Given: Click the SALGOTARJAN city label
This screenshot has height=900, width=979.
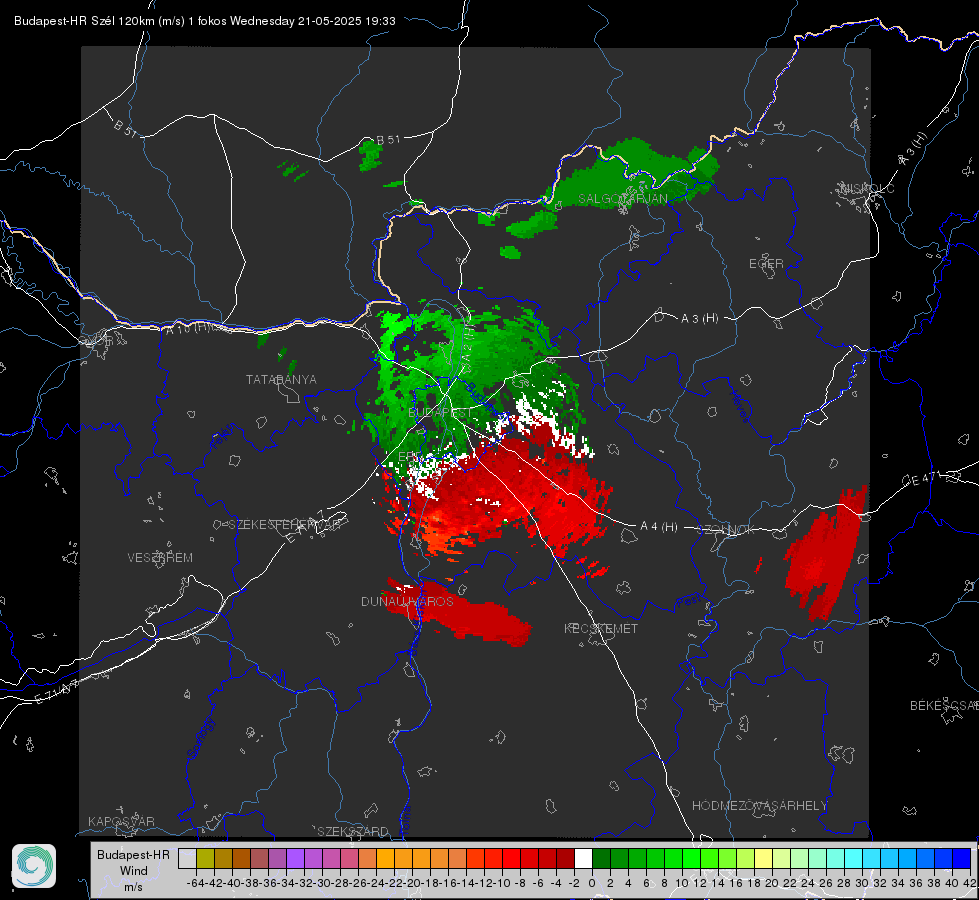Looking at the screenshot, I should [622, 199].
